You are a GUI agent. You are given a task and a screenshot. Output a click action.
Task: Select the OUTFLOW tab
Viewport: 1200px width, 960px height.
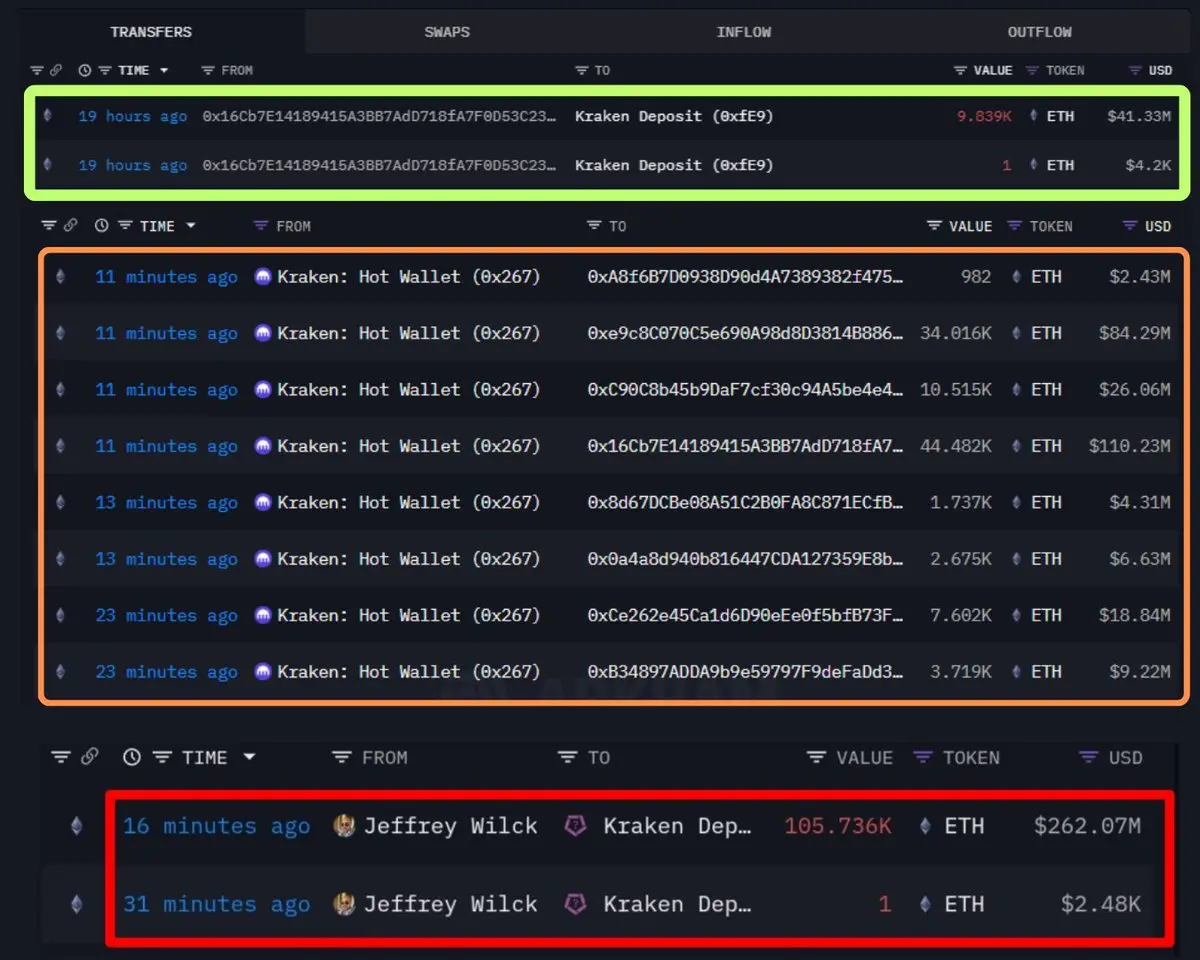point(1040,32)
